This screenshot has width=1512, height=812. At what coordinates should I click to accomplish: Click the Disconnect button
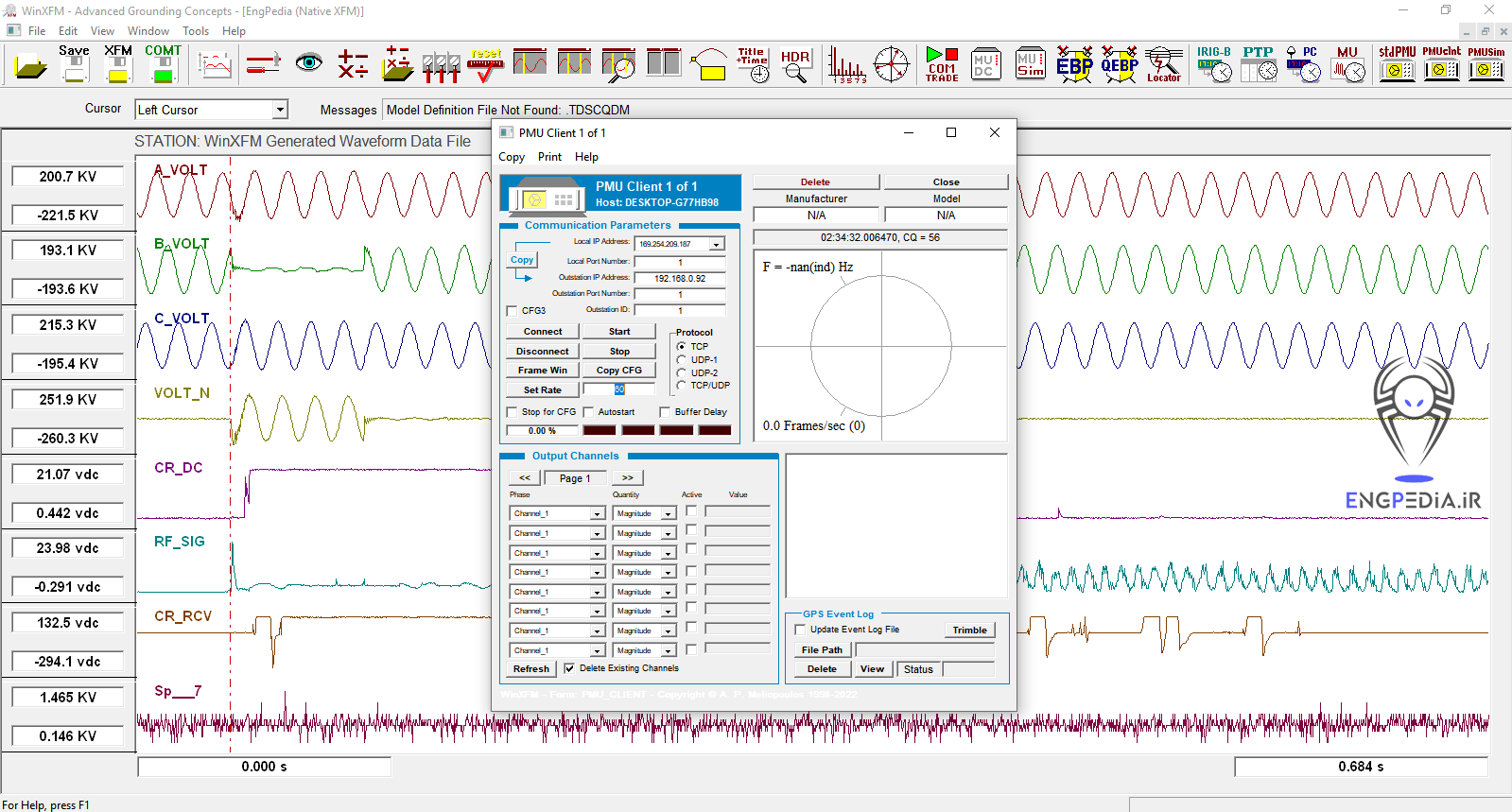pos(543,352)
